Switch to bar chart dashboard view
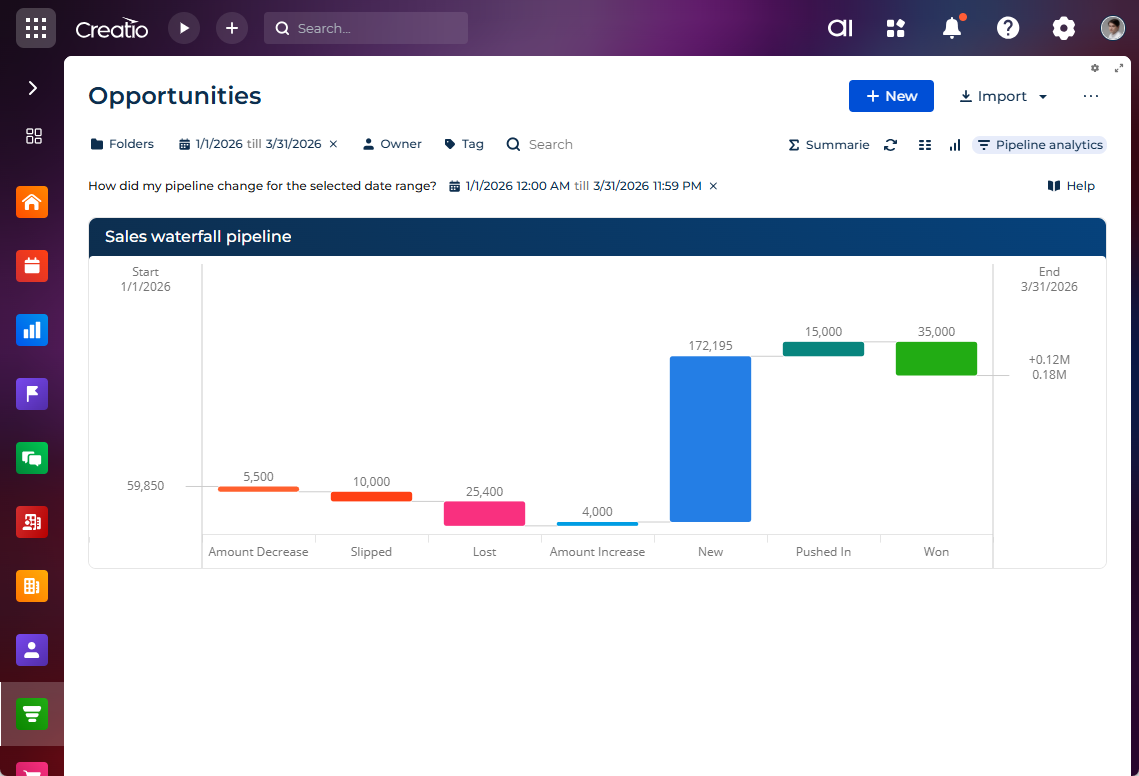The width and height of the screenshot is (1139, 776). pos(955,145)
